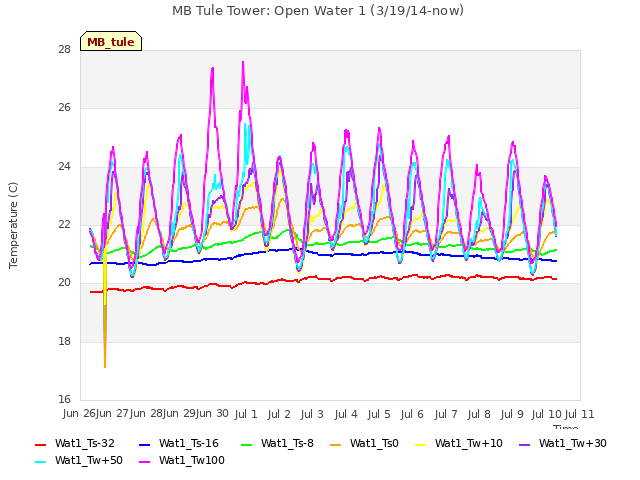Click the magenta Wat1_Tw100 legend swatch

coord(144,462)
